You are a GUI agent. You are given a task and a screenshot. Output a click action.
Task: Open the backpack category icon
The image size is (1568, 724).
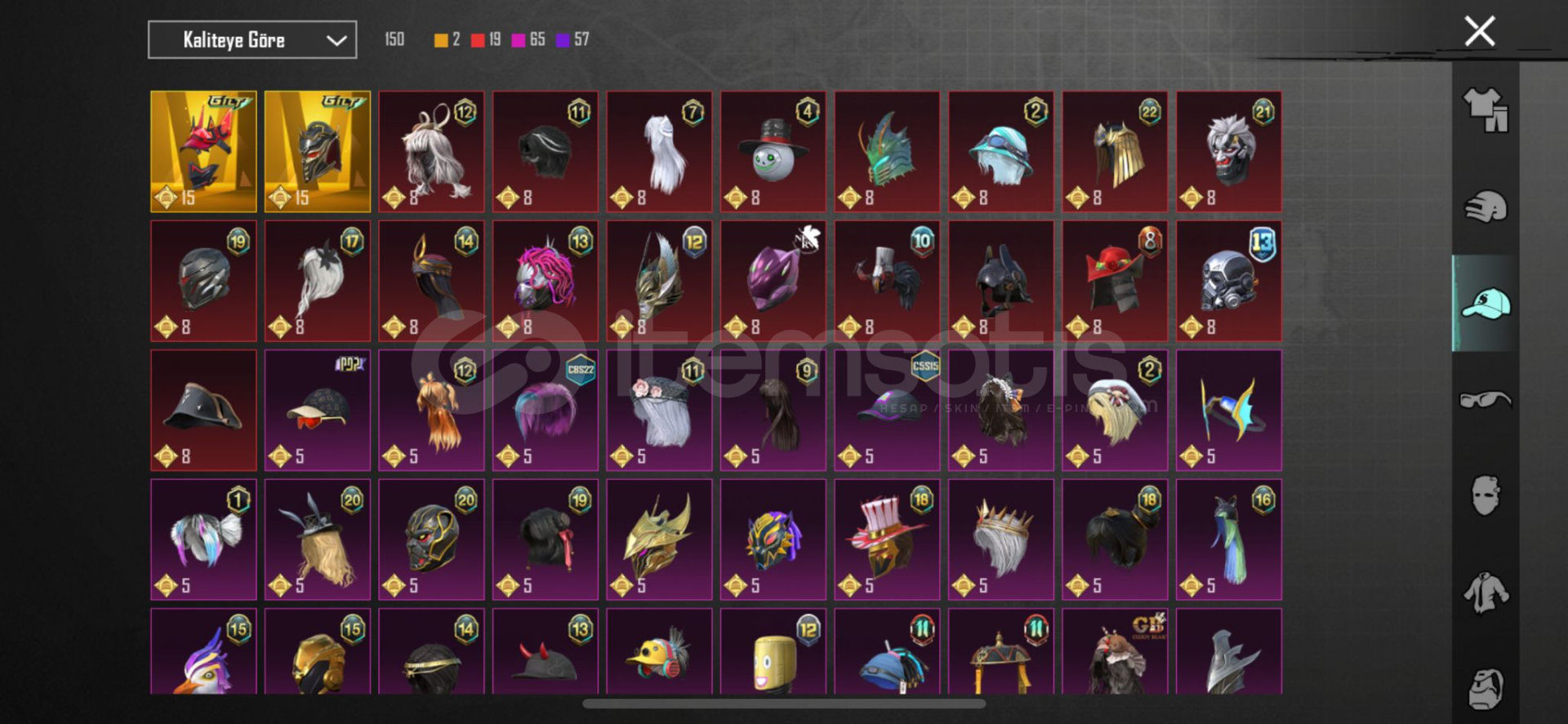(1486, 690)
